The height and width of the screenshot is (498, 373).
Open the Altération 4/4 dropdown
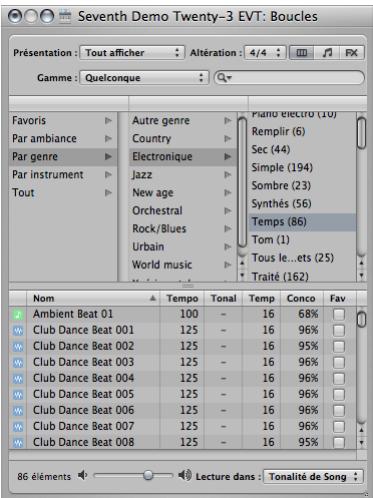click(x=265, y=53)
